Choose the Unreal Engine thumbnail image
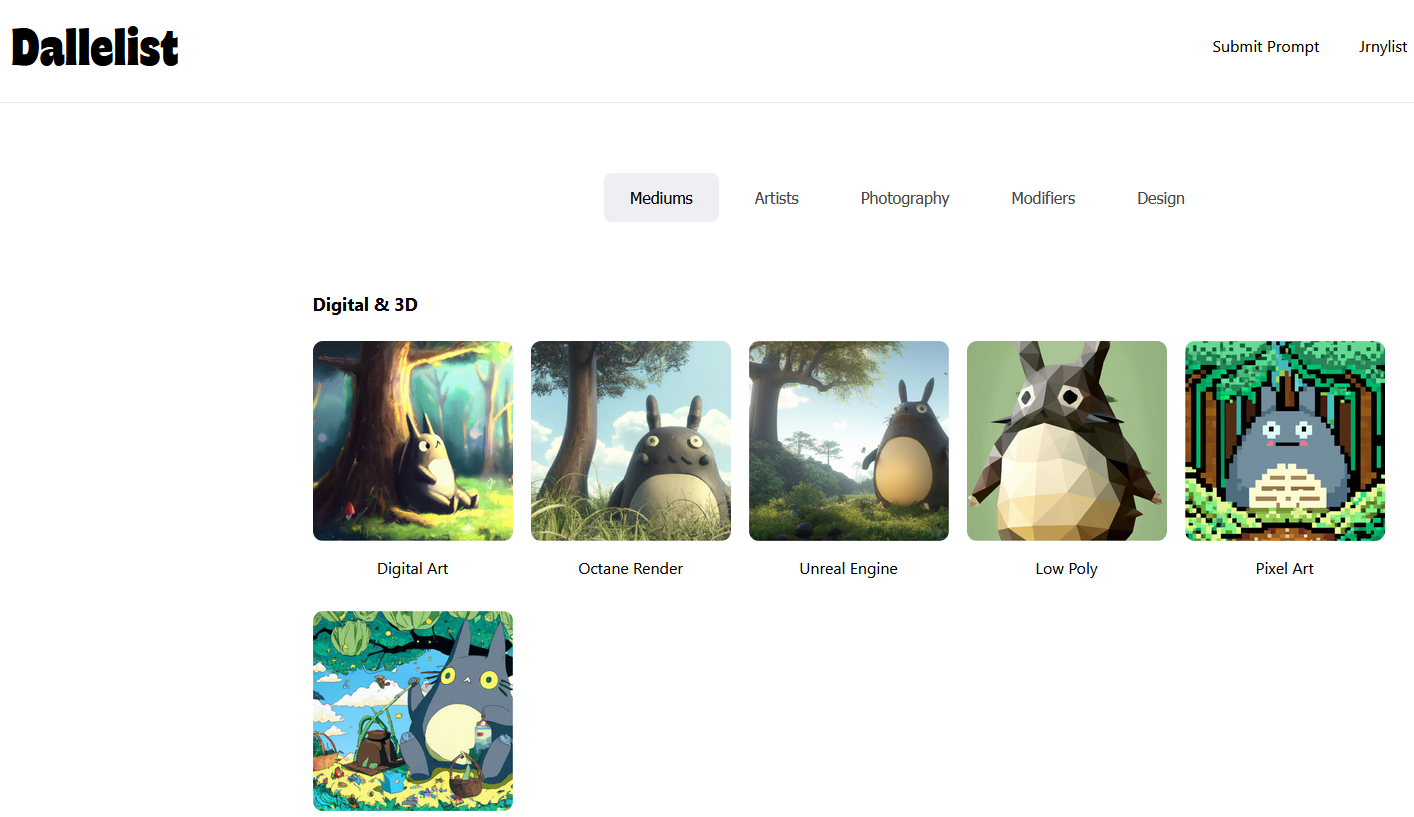This screenshot has height=817, width=1414. [x=849, y=441]
